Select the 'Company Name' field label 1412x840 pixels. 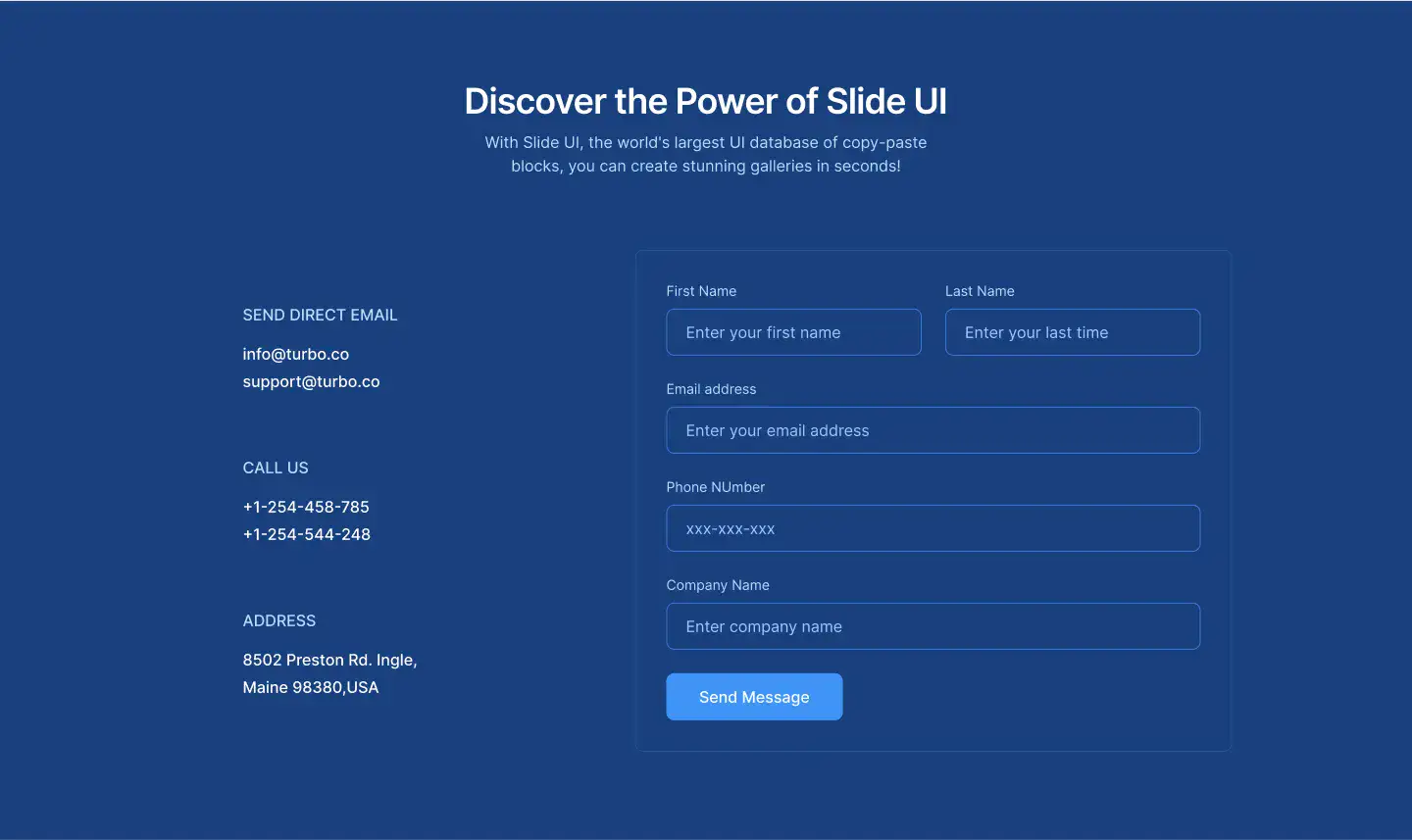pyautogui.click(x=718, y=585)
